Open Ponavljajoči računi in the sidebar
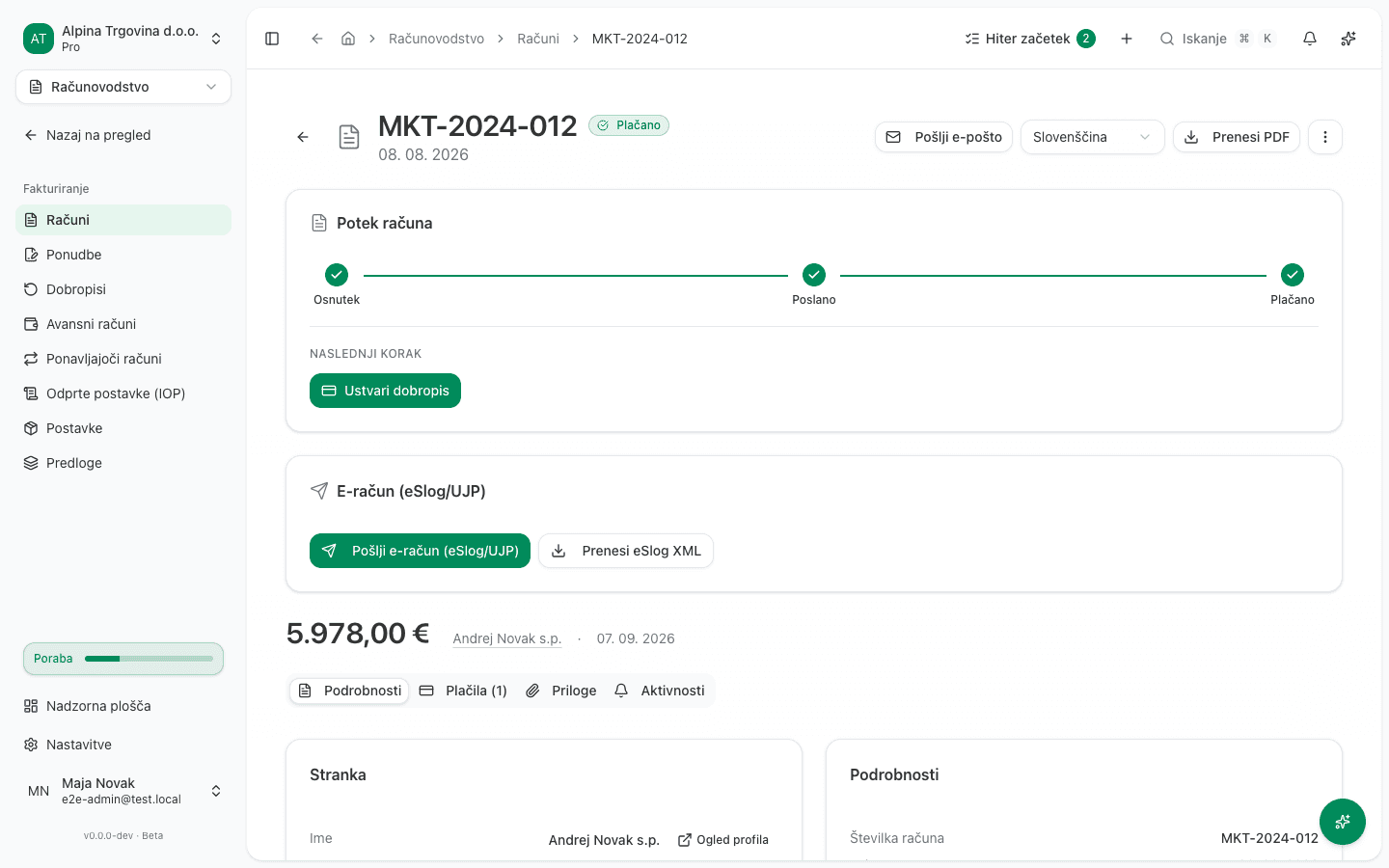Image resolution: width=1389 pixels, height=868 pixels. (x=123, y=359)
